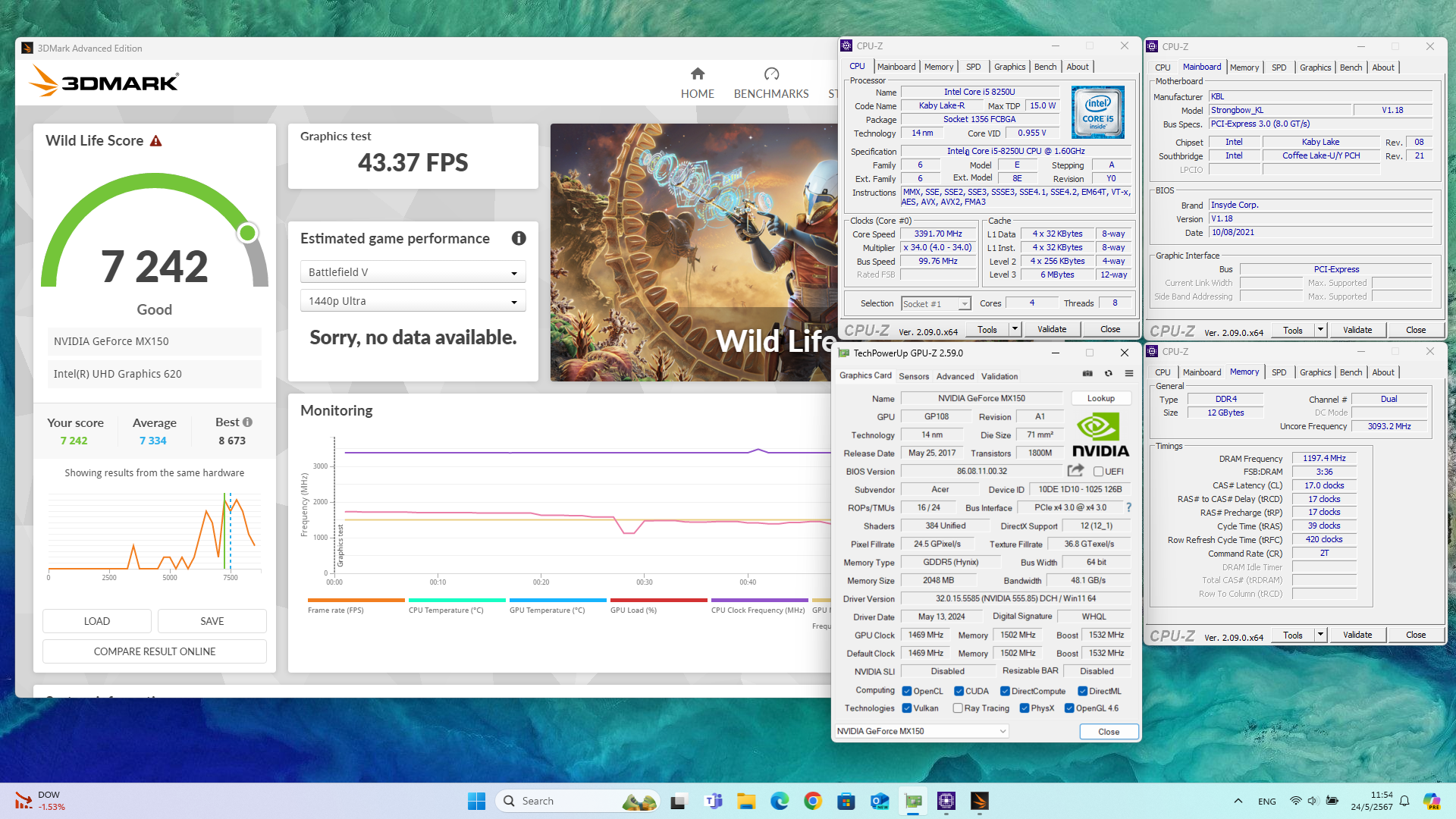Launch Microsoft Edge from the taskbar
The image size is (1456, 819).
point(780,802)
